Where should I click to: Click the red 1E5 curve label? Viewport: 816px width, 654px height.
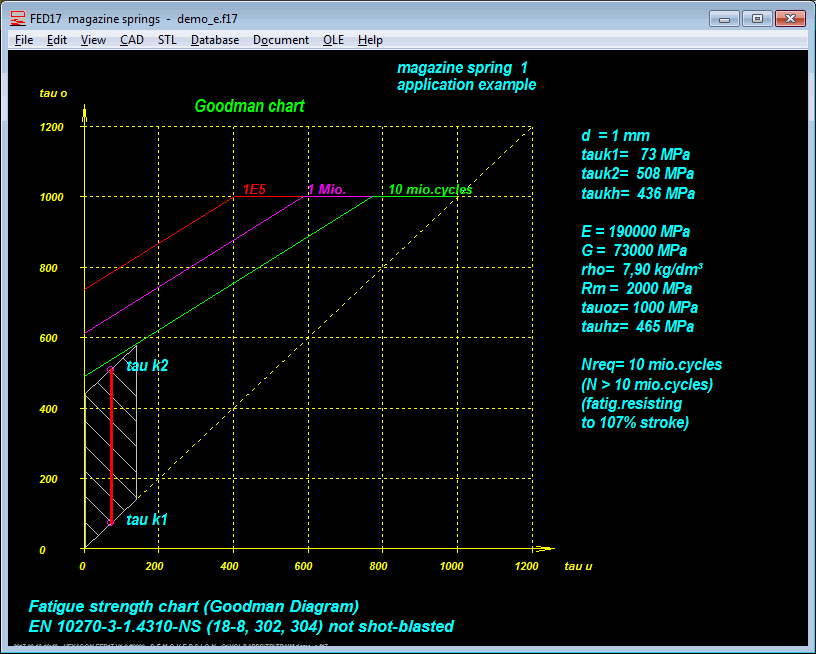point(254,189)
